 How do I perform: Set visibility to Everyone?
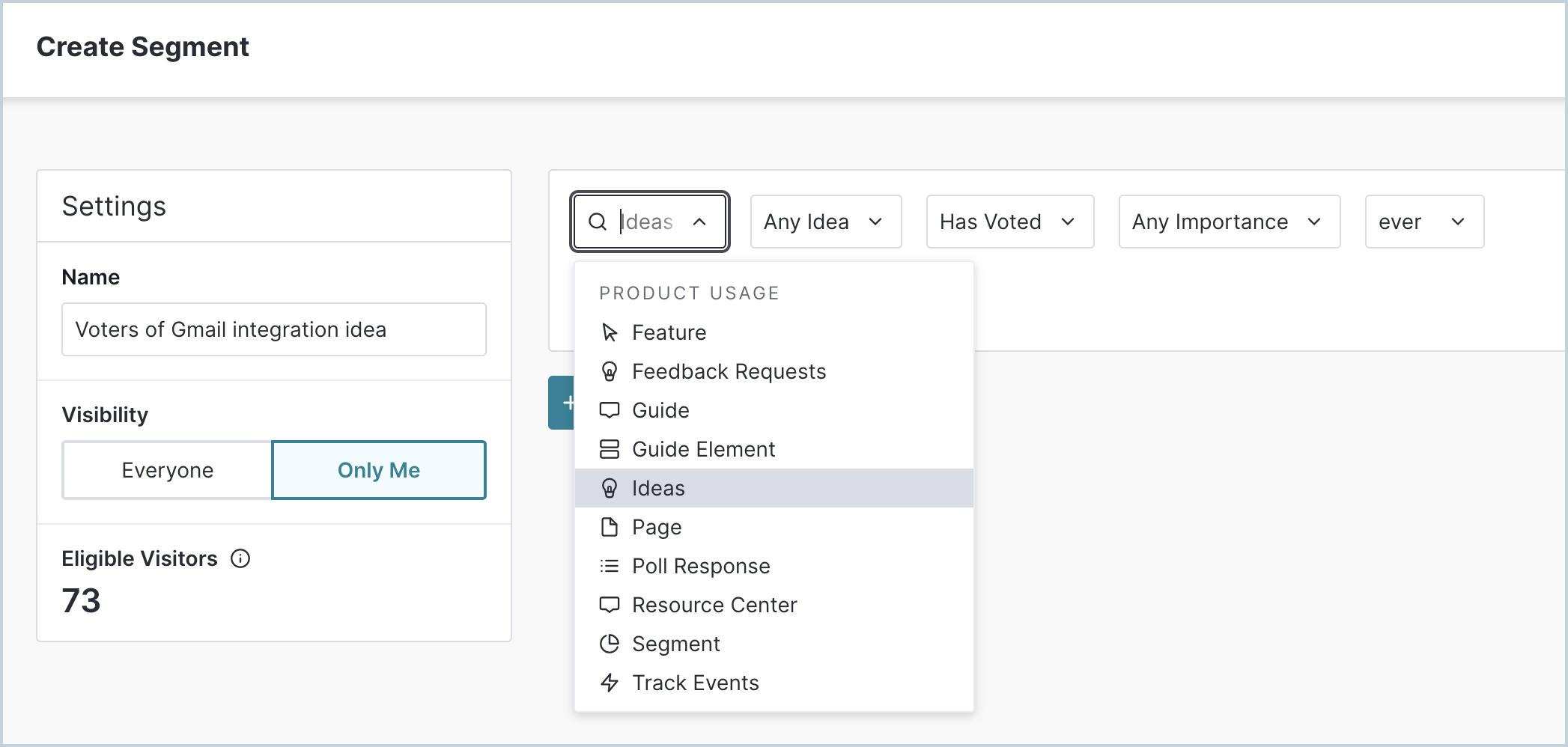166,470
